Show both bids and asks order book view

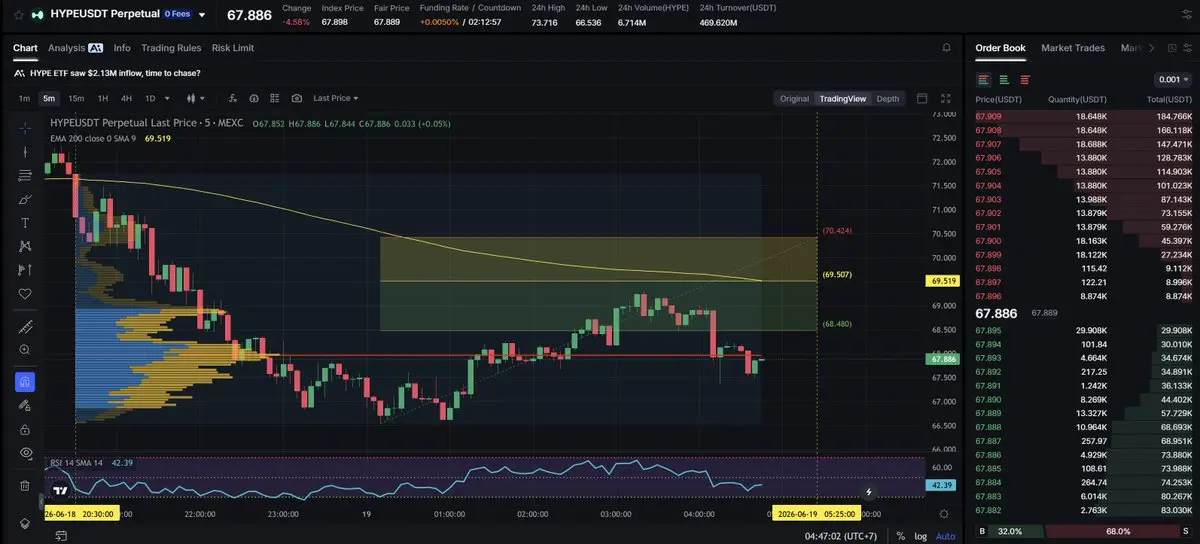click(984, 79)
